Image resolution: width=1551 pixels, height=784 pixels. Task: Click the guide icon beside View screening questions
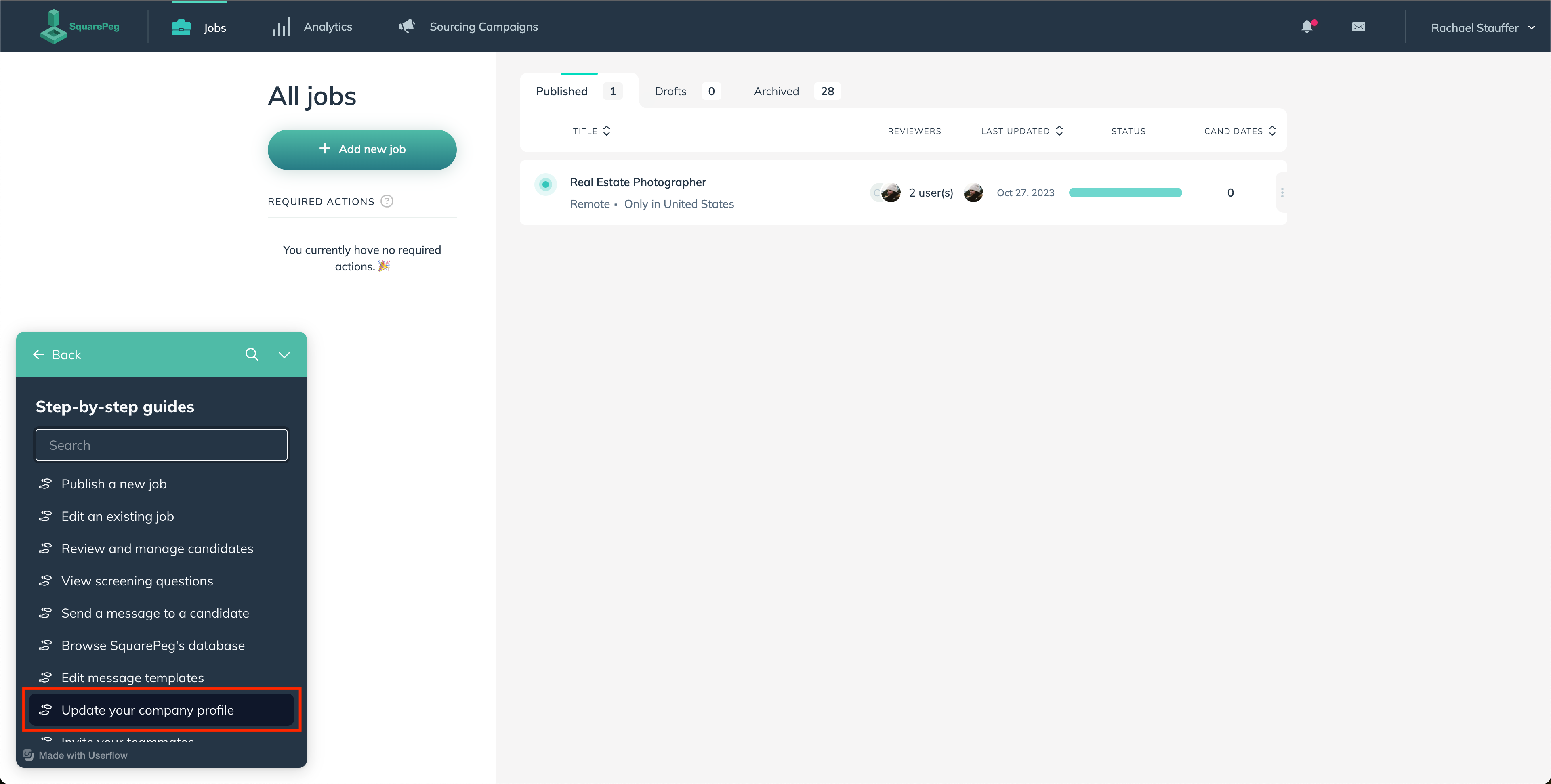click(x=45, y=581)
